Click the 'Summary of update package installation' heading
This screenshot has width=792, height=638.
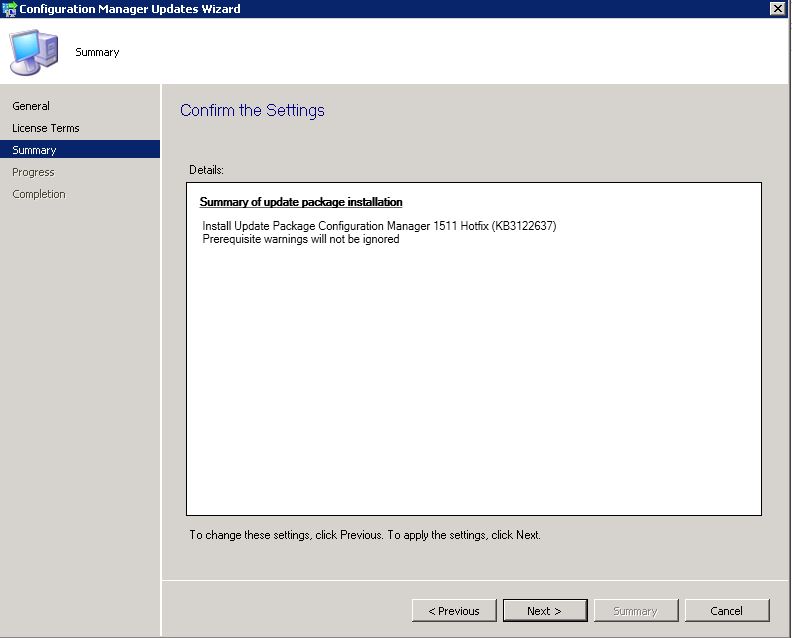pos(301,202)
